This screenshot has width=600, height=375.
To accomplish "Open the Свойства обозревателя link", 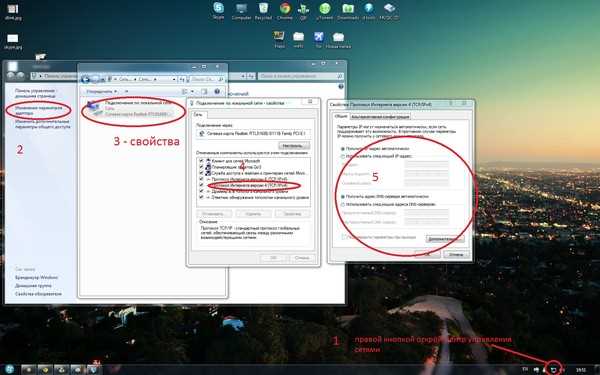I will pos(38,294).
